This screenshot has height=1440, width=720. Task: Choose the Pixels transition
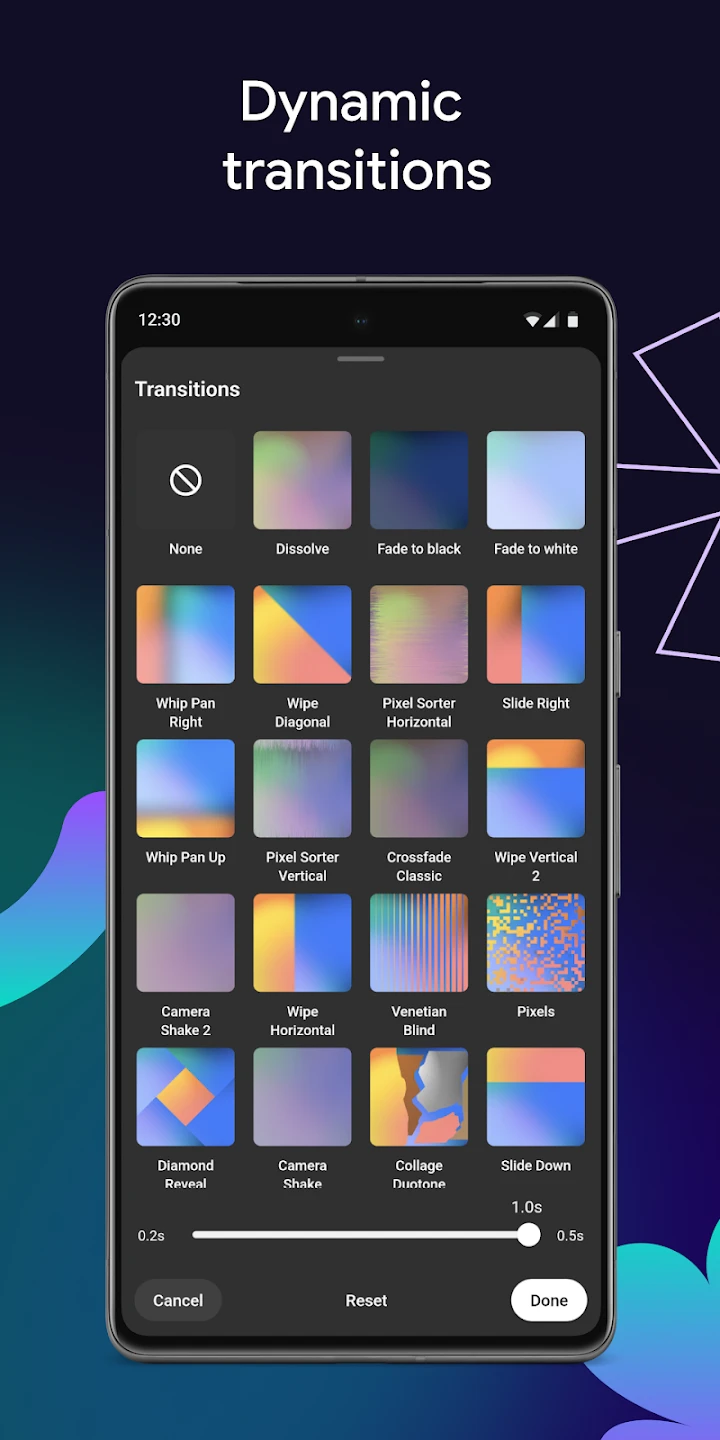tap(536, 943)
